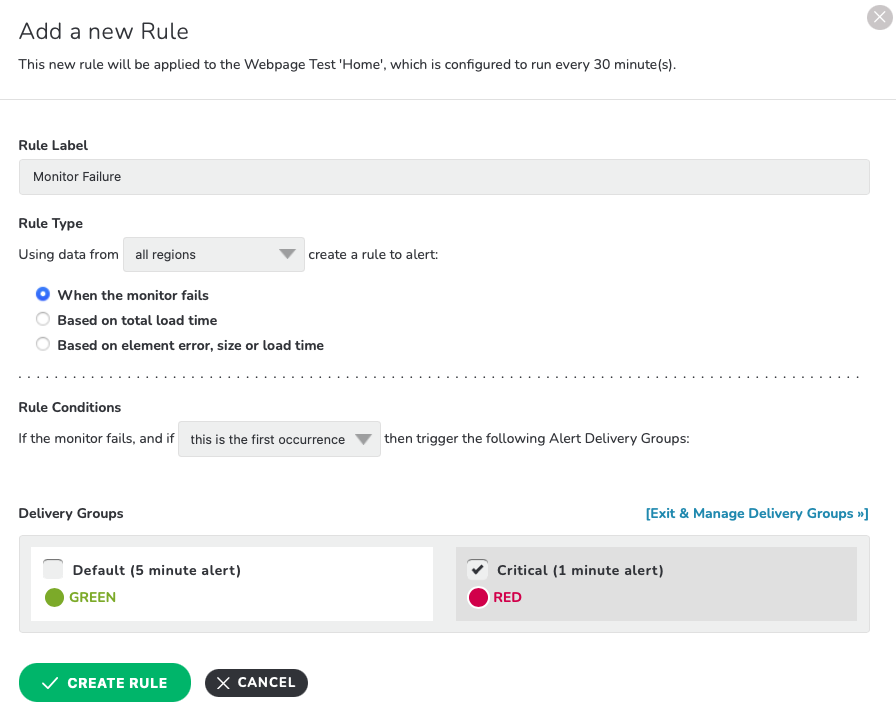Close the Add a new Rule dialog
The height and width of the screenshot is (723, 896).
click(879, 17)
